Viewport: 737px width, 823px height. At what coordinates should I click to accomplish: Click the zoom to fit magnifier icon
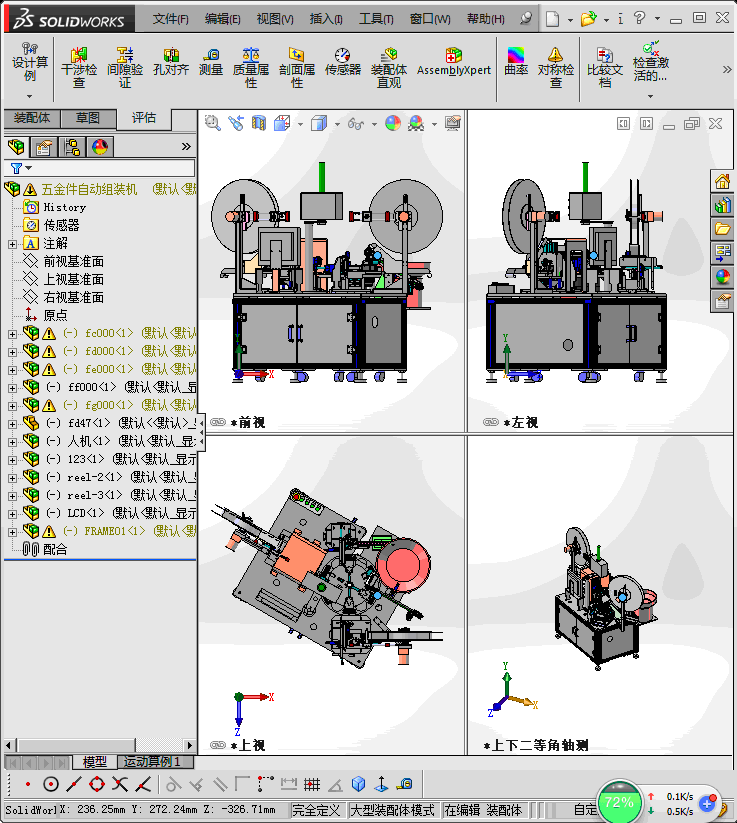coord(213,123)
